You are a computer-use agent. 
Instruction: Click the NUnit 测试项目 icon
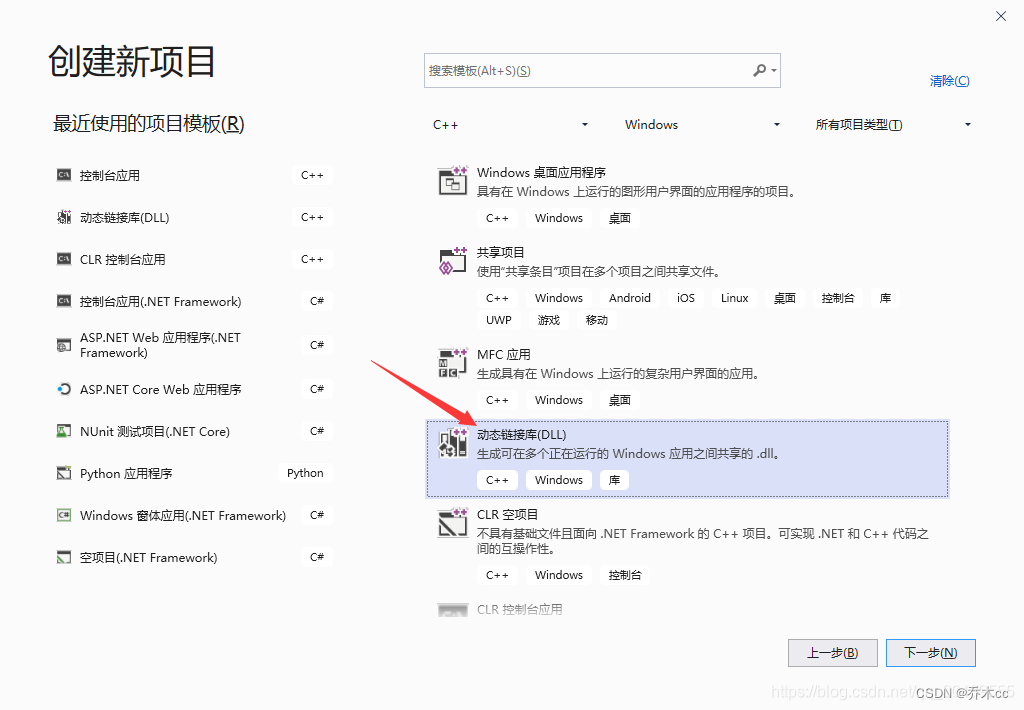(x=63, y=431)
